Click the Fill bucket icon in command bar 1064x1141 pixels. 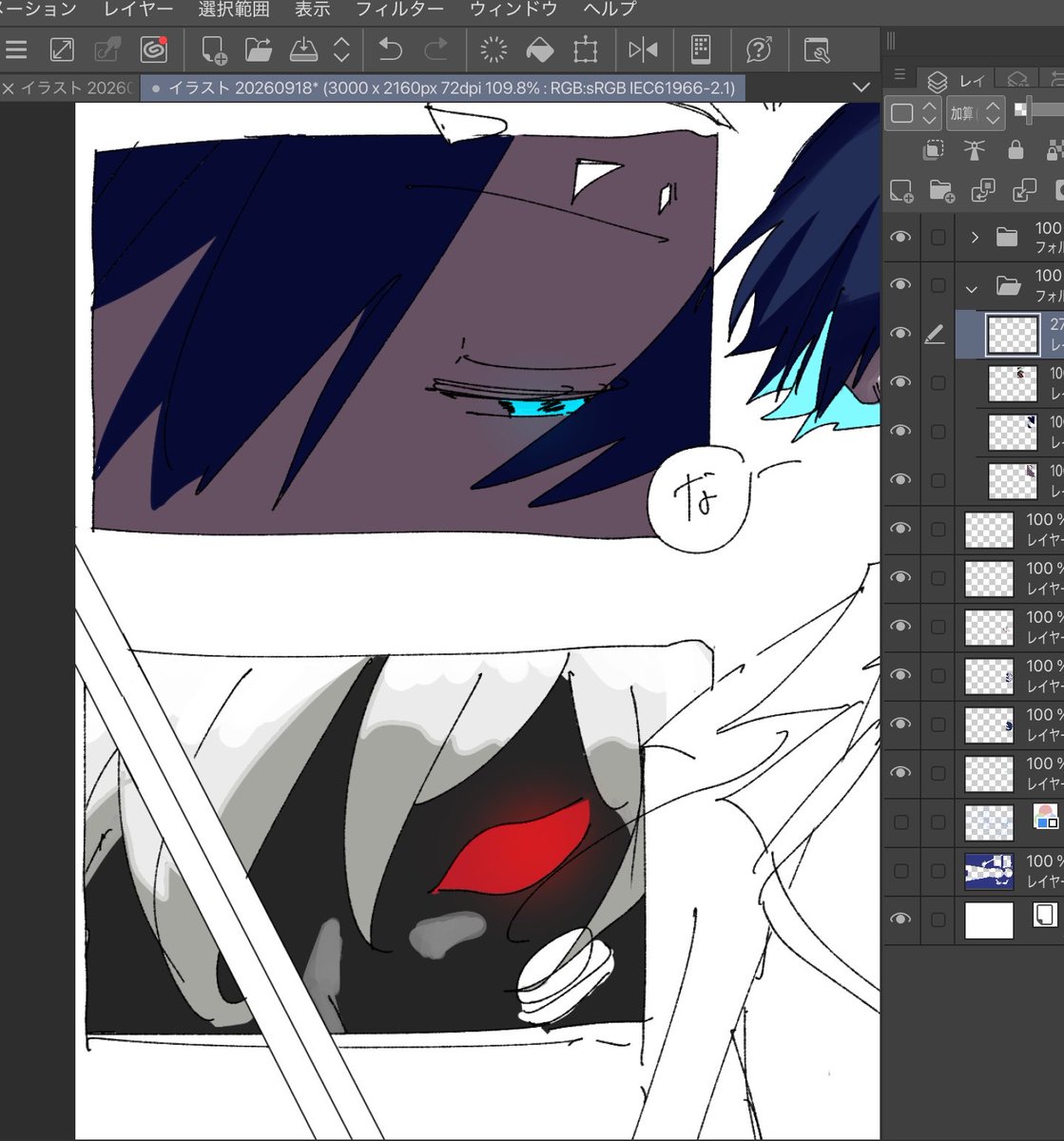click(539, 49)
